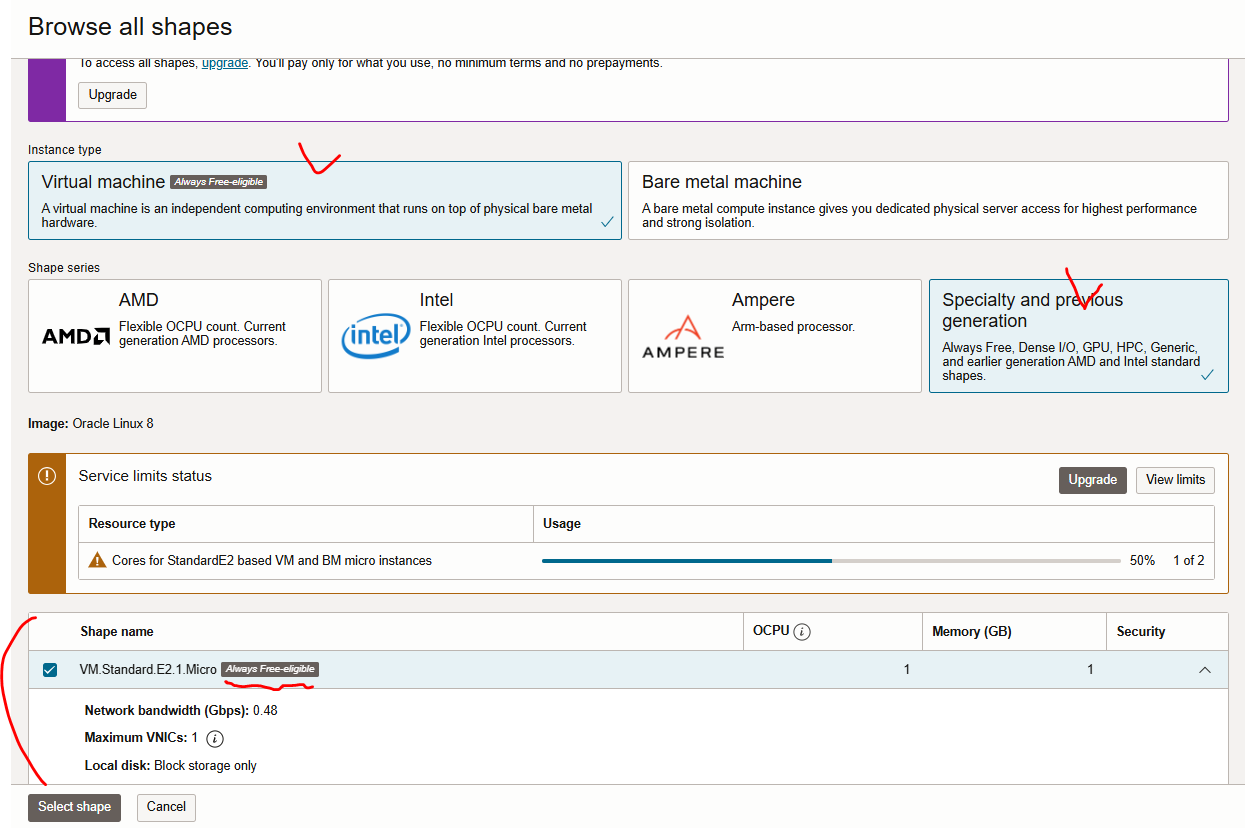Click the AMD logo
Image resolution: width=1245 pixels, height=828 pixels.
[x=76, y=336]
